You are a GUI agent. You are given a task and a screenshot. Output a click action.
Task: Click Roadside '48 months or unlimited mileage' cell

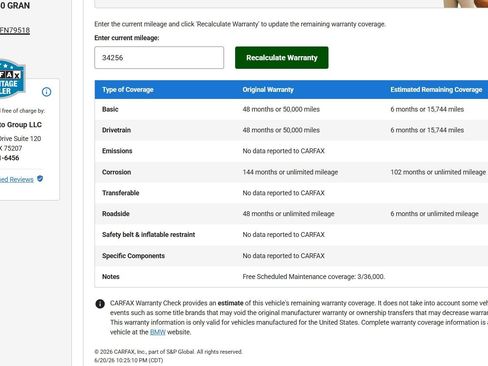point(288,214)
